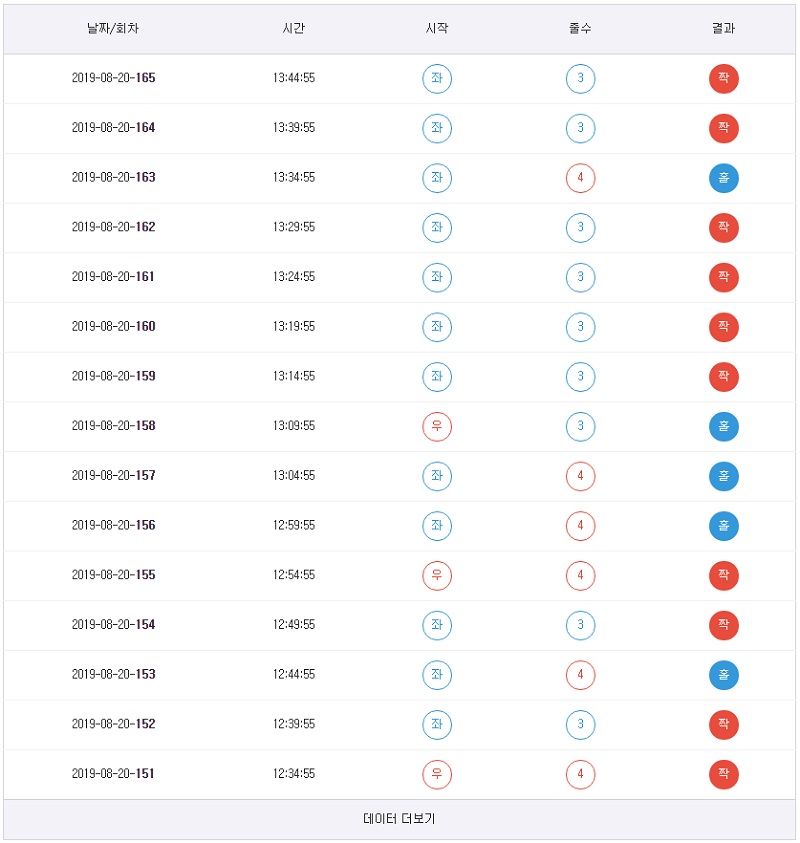This screenshot has height=843, width=800.
Task: Click the blue 3 circle for round 162
Action: point(581,227)
